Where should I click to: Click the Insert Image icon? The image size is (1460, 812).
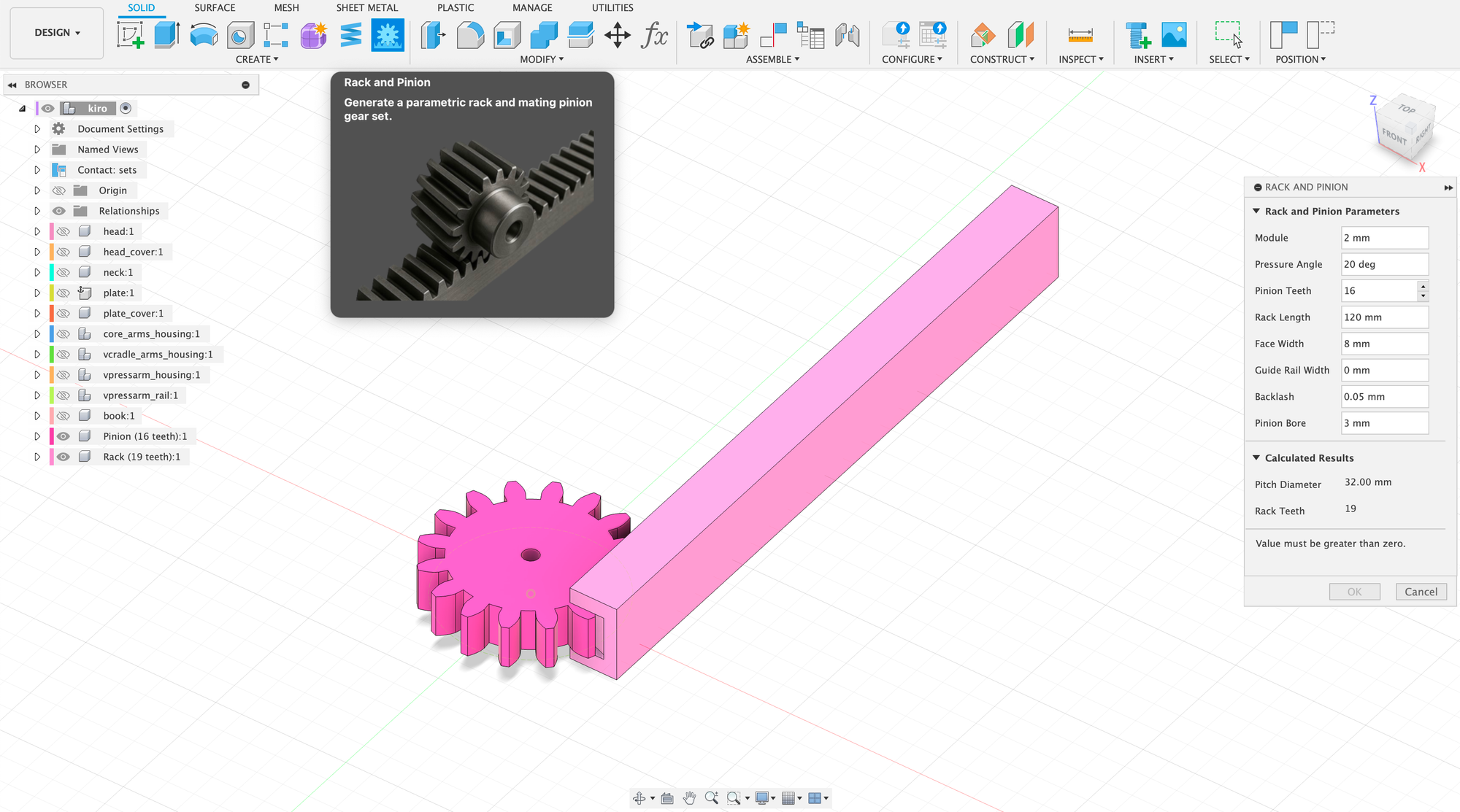coord(1174,35)
